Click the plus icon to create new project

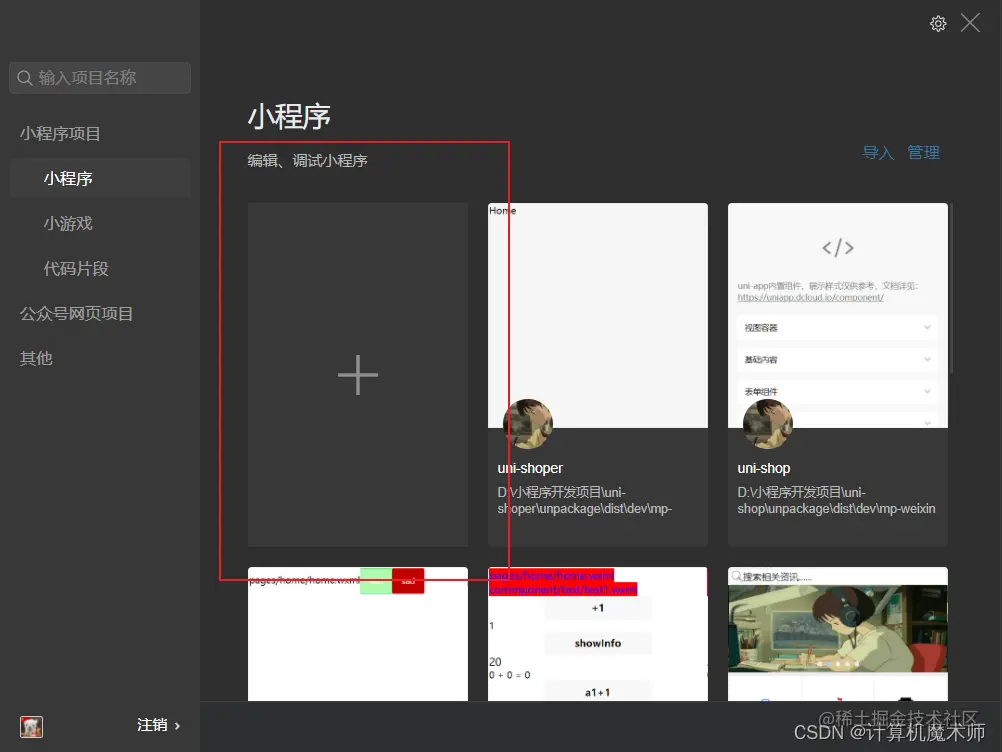tap(357, 375)
